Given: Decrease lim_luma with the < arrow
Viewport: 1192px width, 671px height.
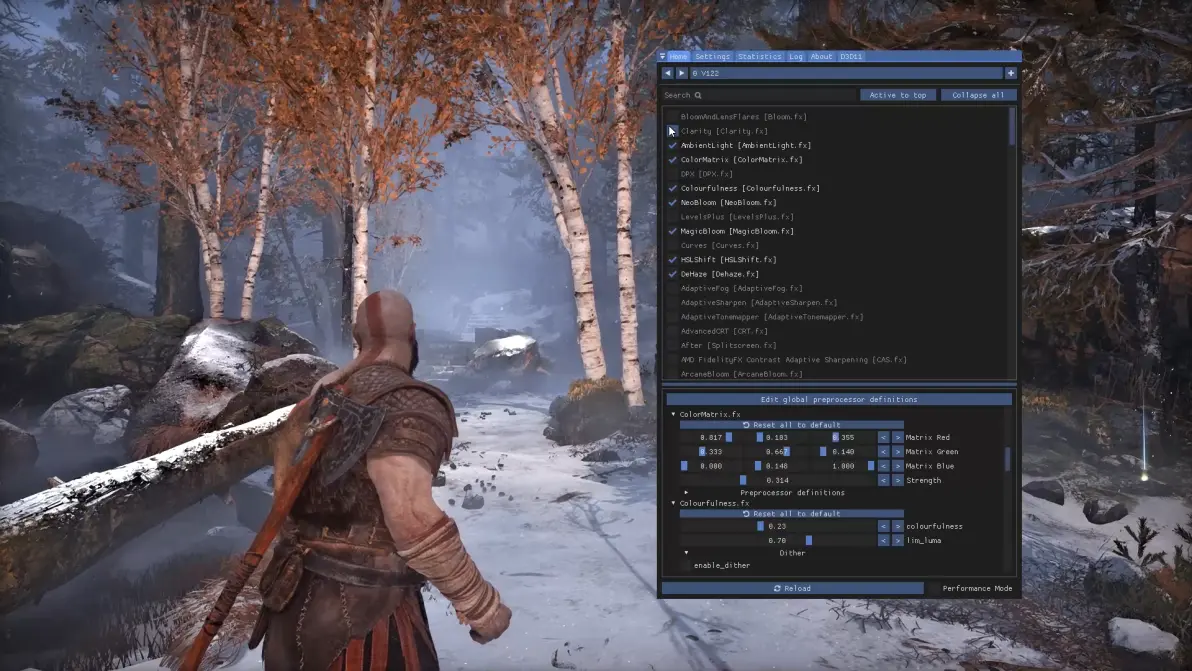Looking at the screenshot, I should click(883, 540).
